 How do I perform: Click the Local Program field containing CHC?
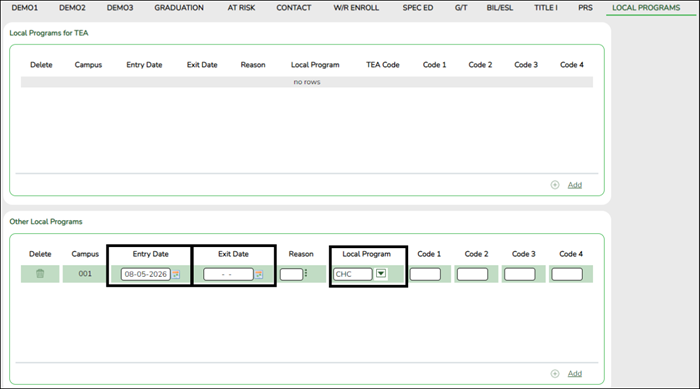pyautogui.click(x=353, y=274)
